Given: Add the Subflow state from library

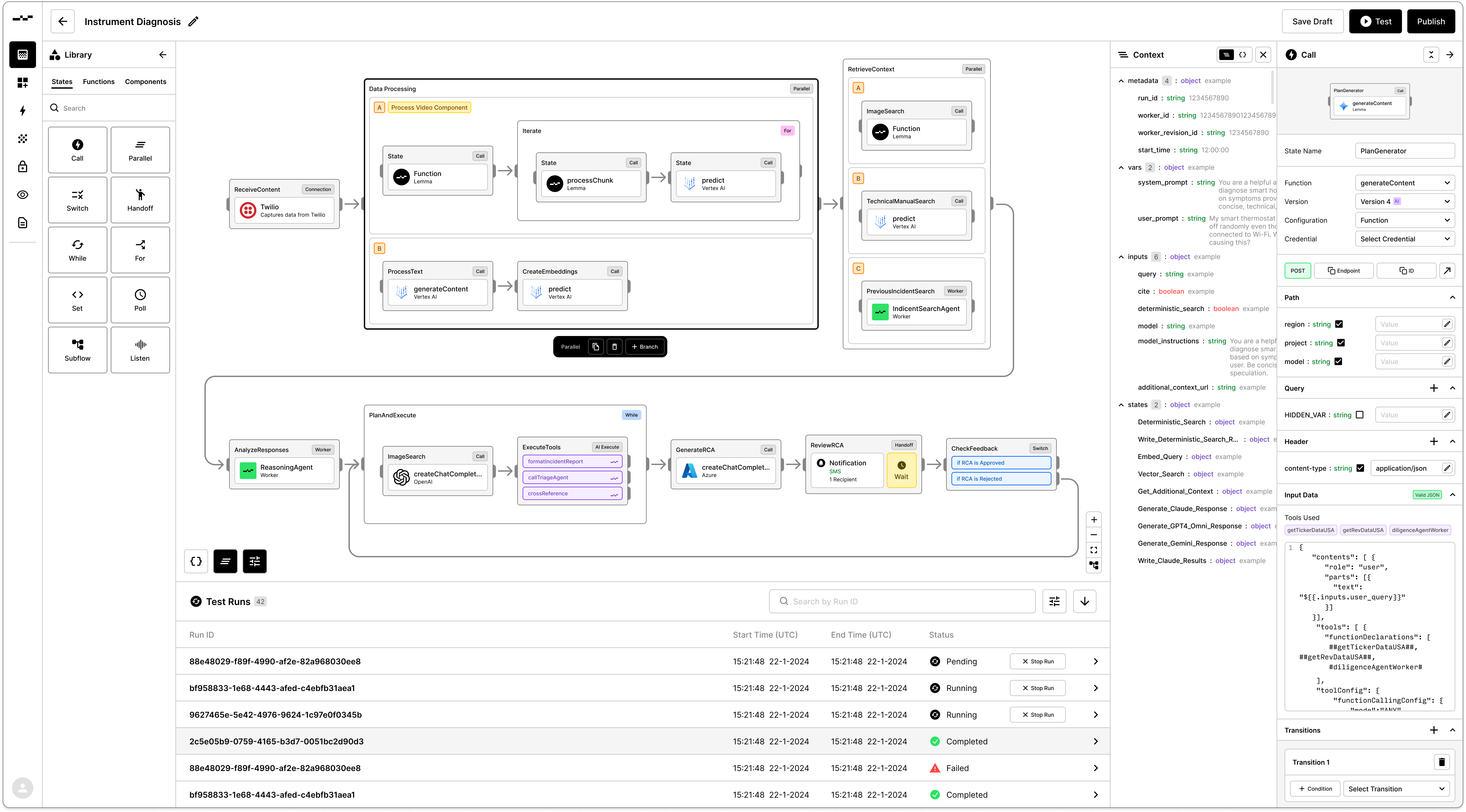Looking at the screenshot, I should 77,349.
